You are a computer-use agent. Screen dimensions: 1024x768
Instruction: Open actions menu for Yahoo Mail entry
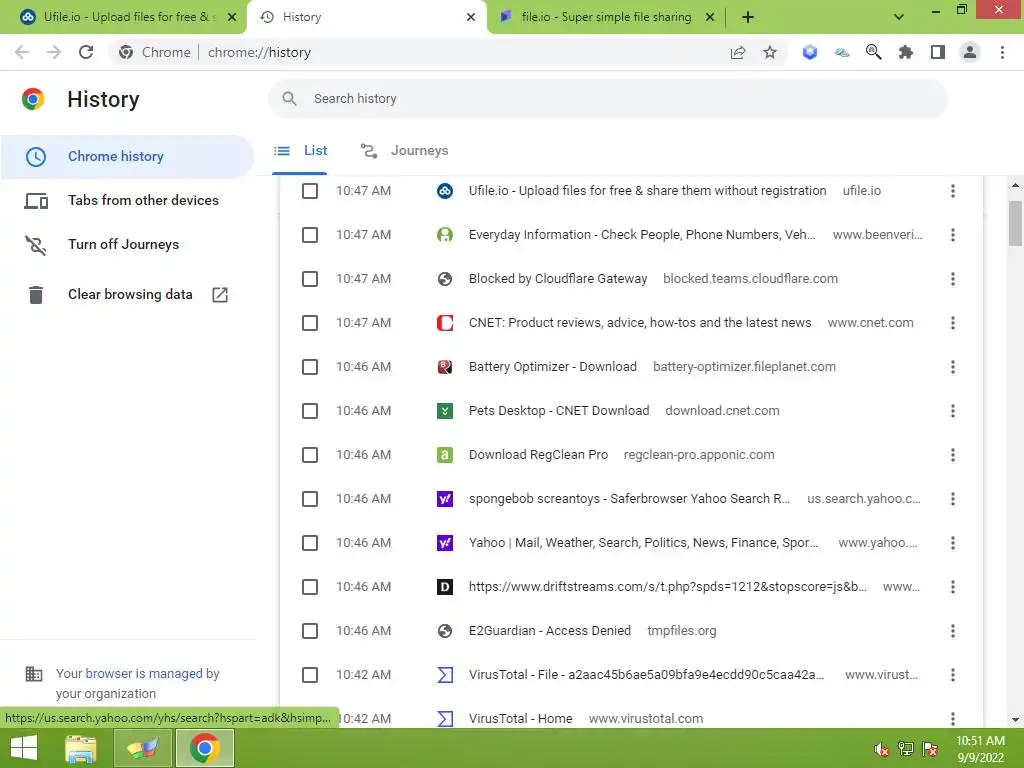click(953, 543)
